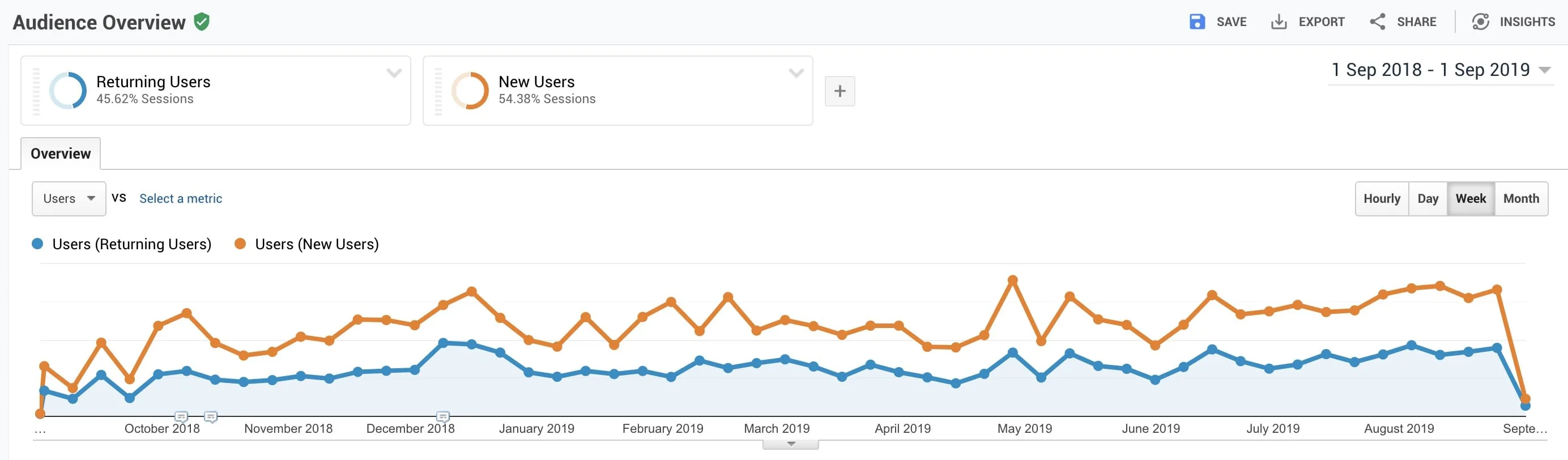Click the New Users donut icon
The image size is (1568, 460).
coord(470,91)
